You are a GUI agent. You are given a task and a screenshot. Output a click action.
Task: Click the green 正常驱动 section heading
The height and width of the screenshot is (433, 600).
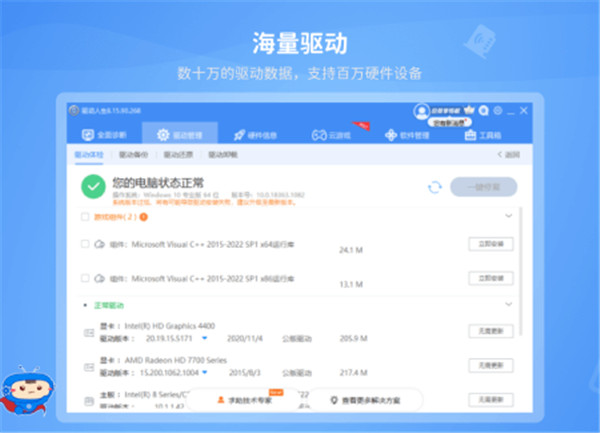tap(109, 305)
